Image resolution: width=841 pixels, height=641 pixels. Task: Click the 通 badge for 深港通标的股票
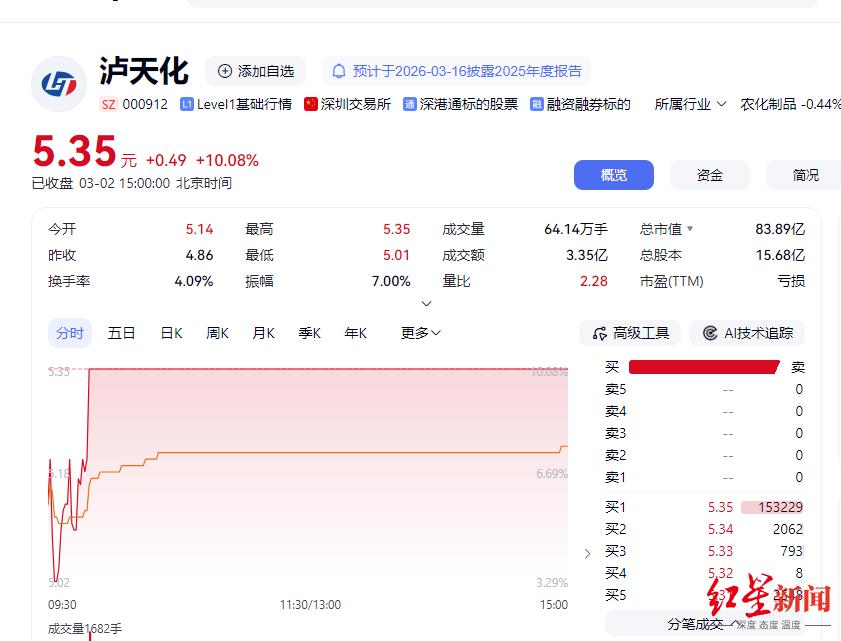(x=410, y=104)
